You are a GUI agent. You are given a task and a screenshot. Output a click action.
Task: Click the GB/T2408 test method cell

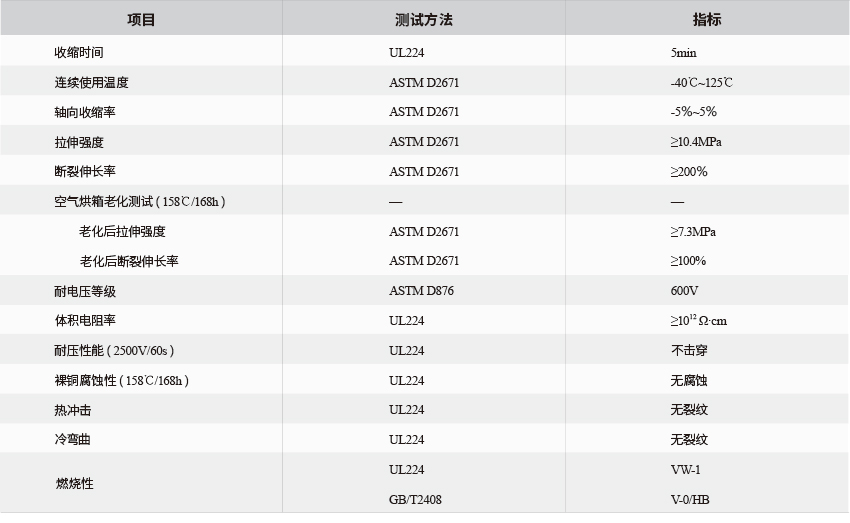[x=416, y=499]
